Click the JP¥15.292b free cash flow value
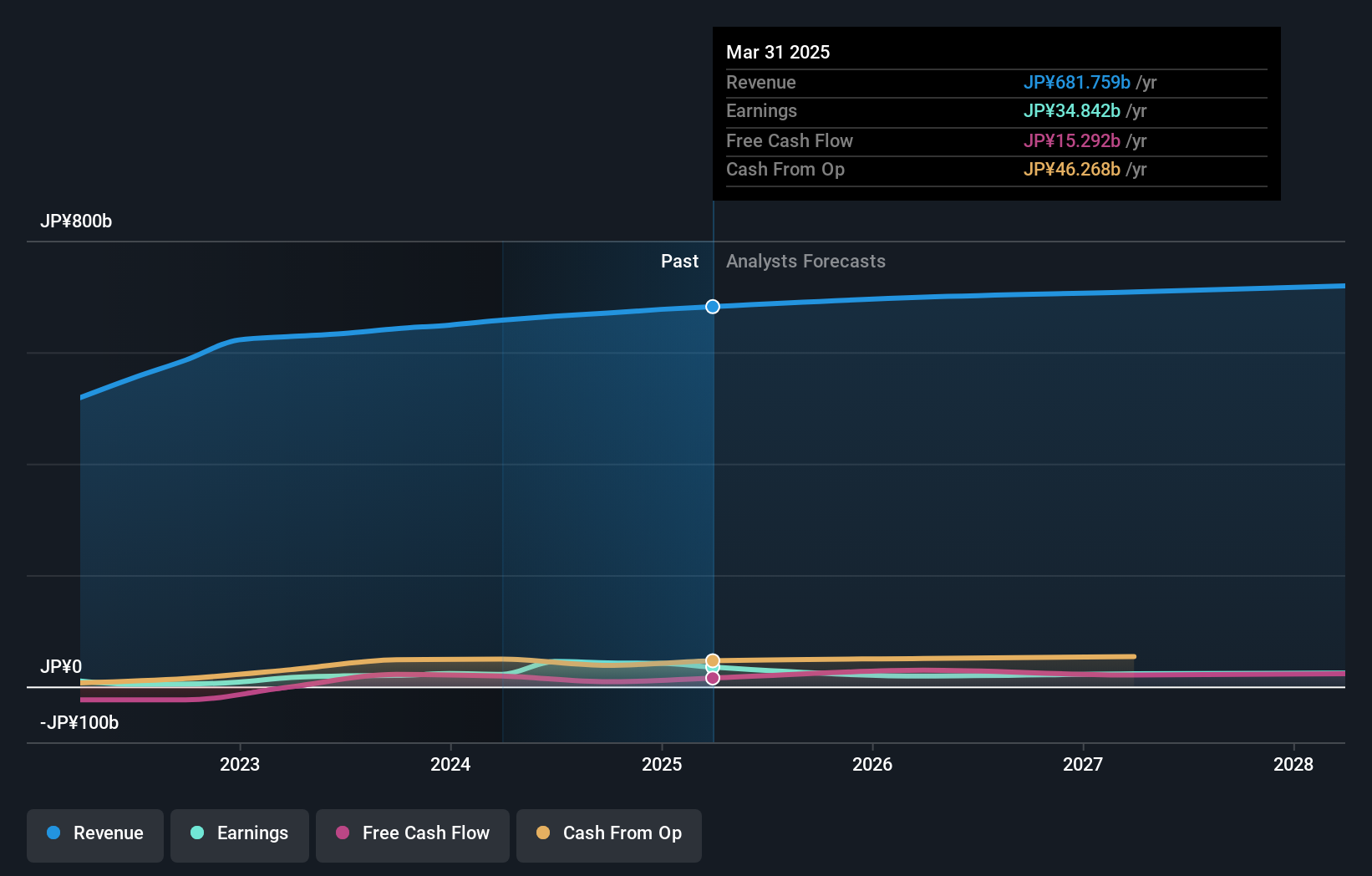The height and width of the screenshot is (876, 1372). click(1072, 141)
